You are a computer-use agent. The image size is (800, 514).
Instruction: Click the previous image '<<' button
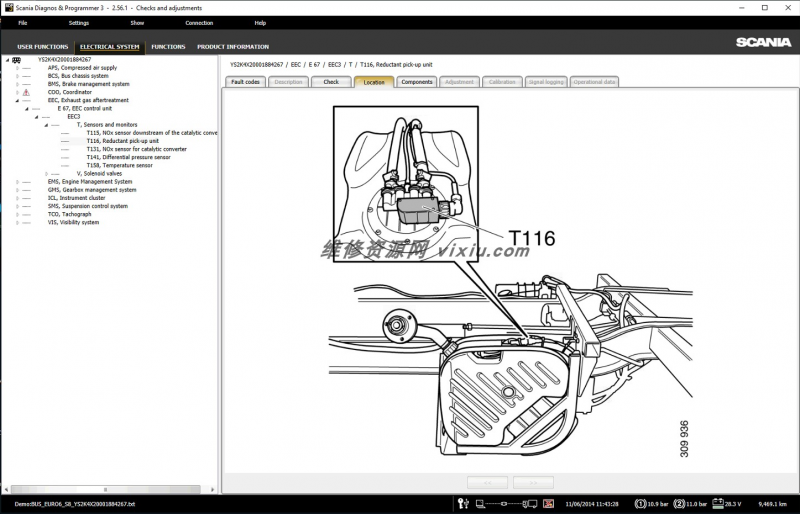(487, 482)
